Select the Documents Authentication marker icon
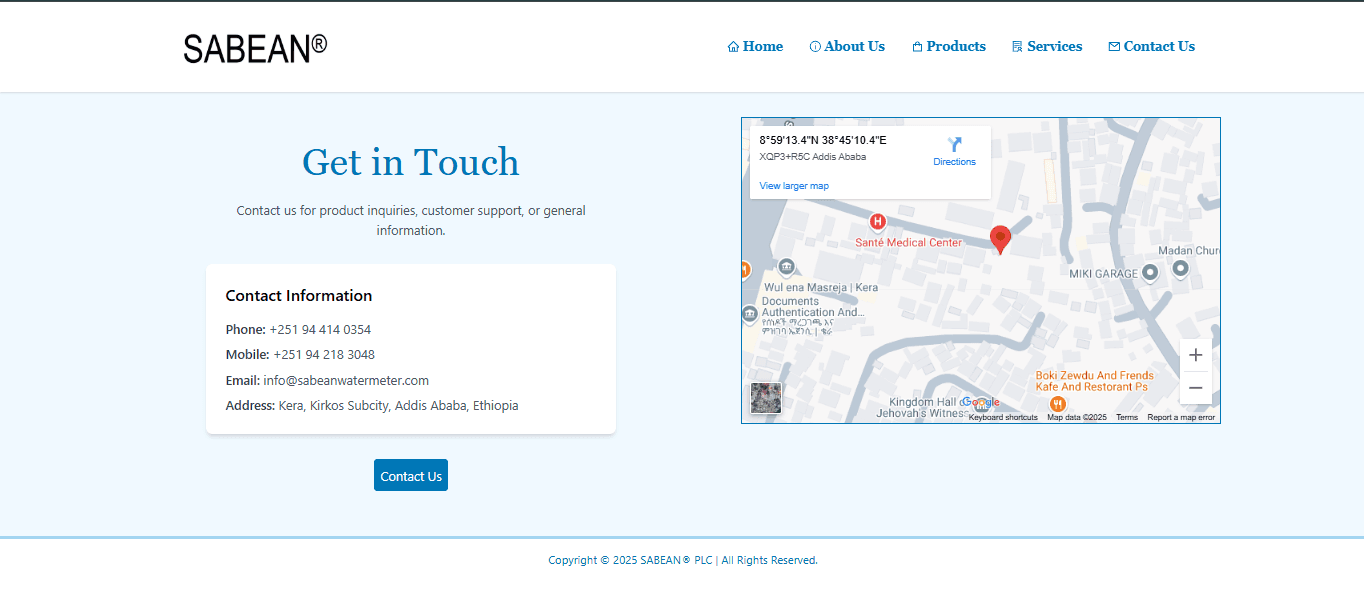 point(750,315)
